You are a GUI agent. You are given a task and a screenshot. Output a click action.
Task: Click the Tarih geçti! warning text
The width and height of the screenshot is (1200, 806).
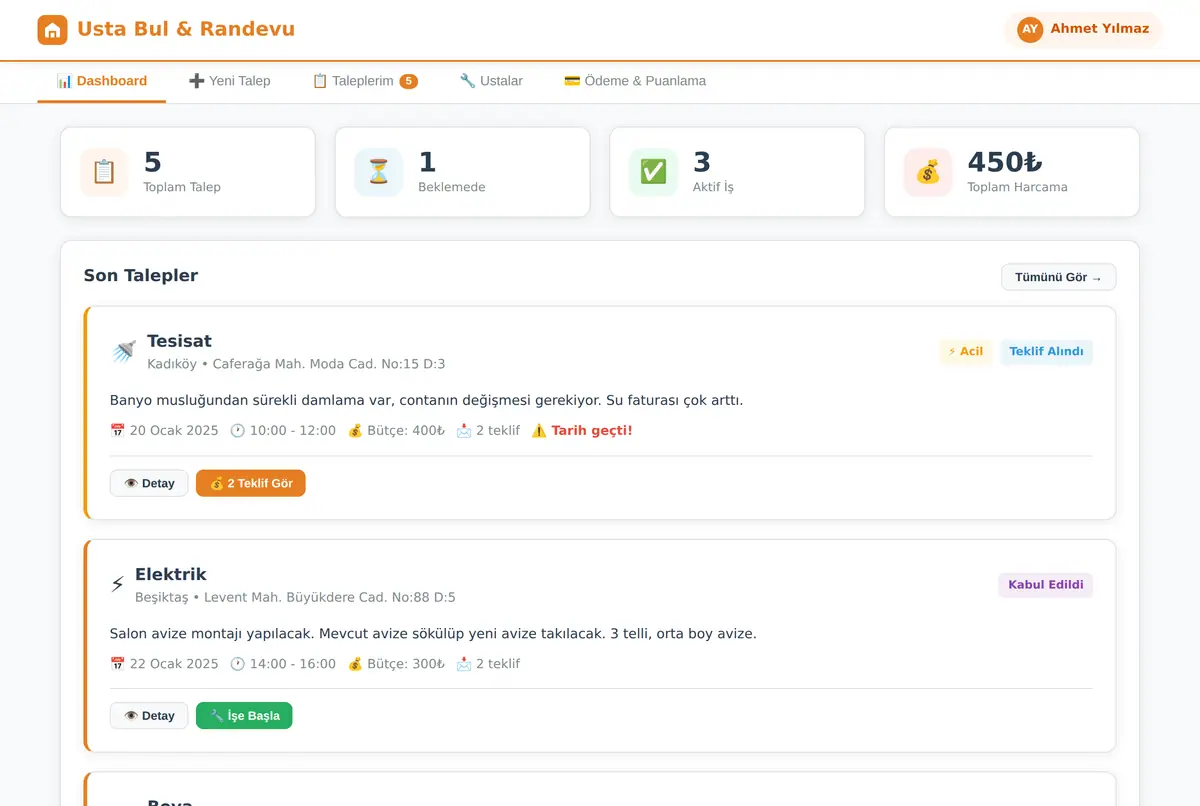pos(592,431)
